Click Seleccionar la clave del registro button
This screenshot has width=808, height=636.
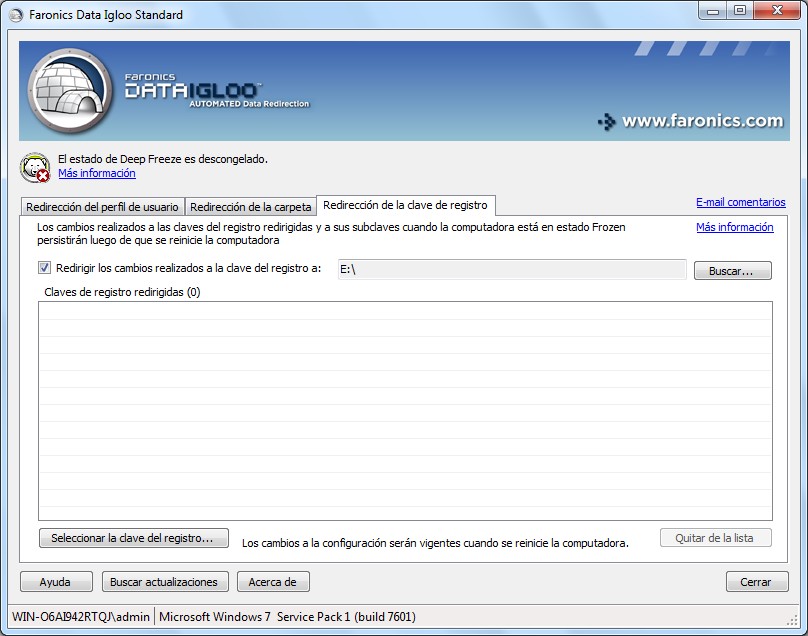point(133,538)
